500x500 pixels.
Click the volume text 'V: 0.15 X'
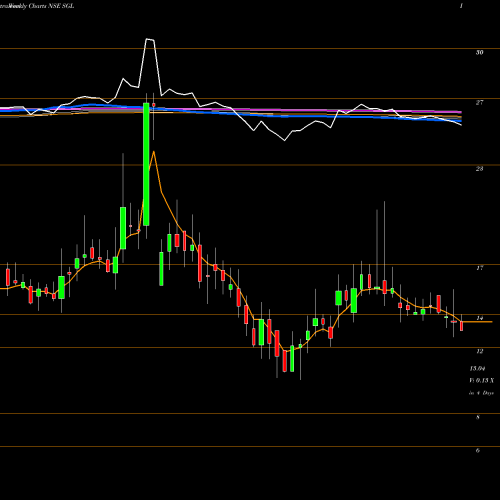pos(482,380)
